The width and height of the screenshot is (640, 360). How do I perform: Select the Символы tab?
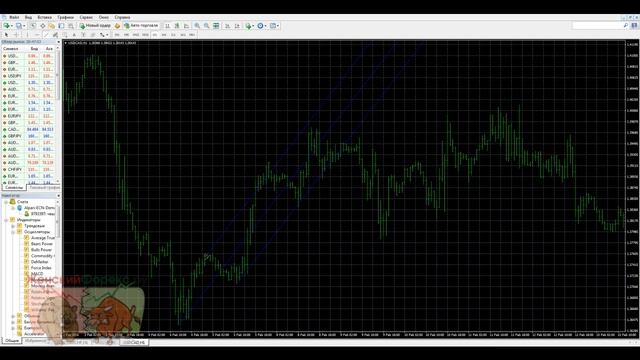pyautogui.click(x=14, y=188)
